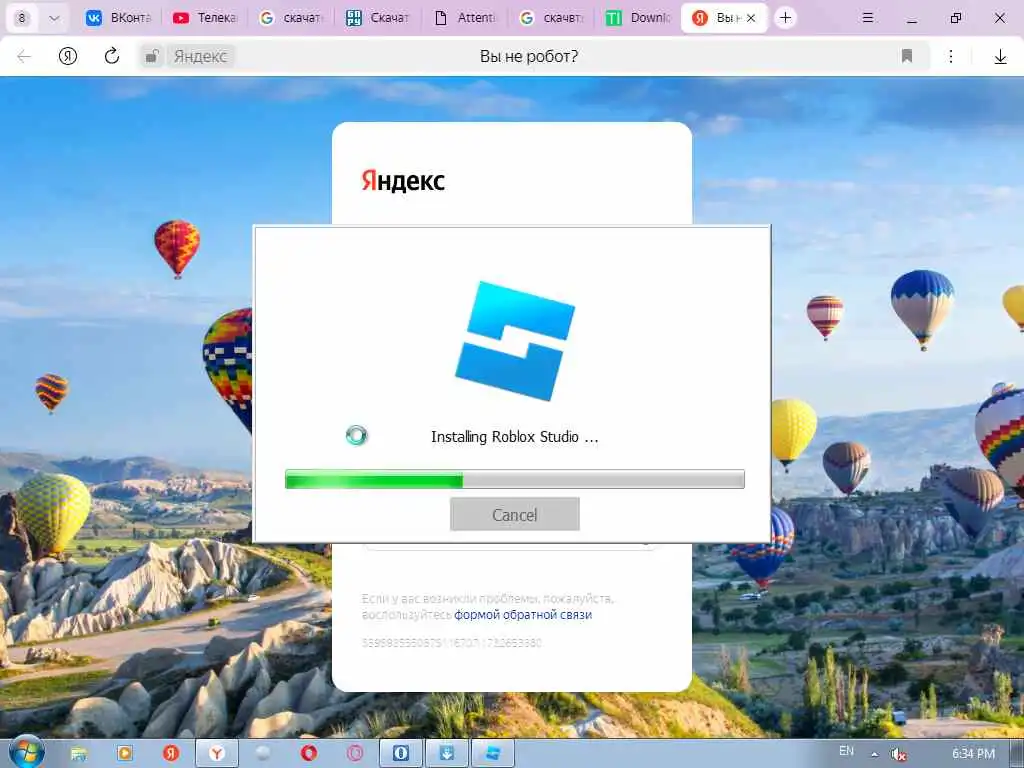This screenshot has width=1024, height=768.
Task: Click the site security lock icon
Action: coord(152,56)
